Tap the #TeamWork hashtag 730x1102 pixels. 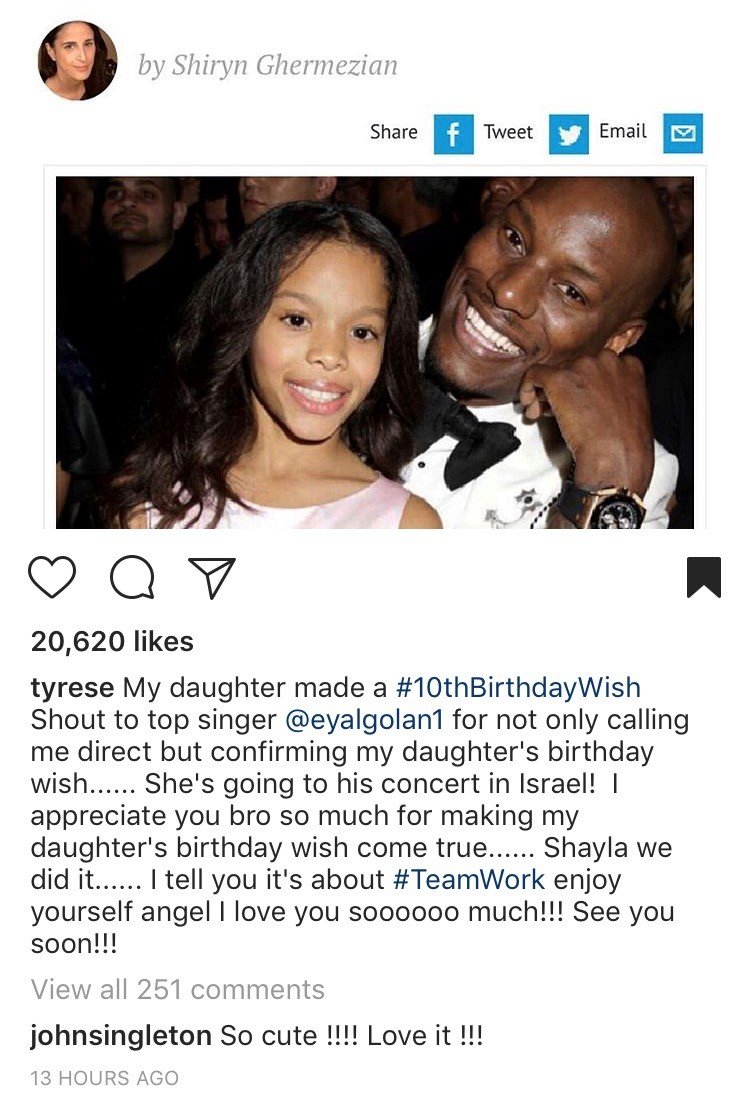tap(469, 879)
